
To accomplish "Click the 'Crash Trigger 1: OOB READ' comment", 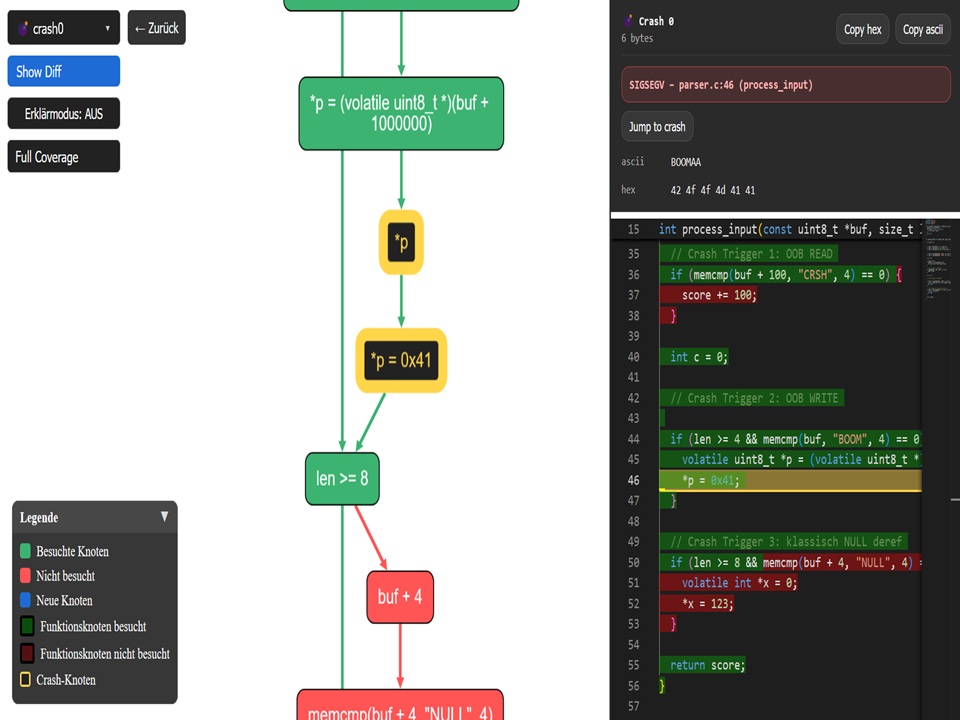I will (x=751, y=253).
